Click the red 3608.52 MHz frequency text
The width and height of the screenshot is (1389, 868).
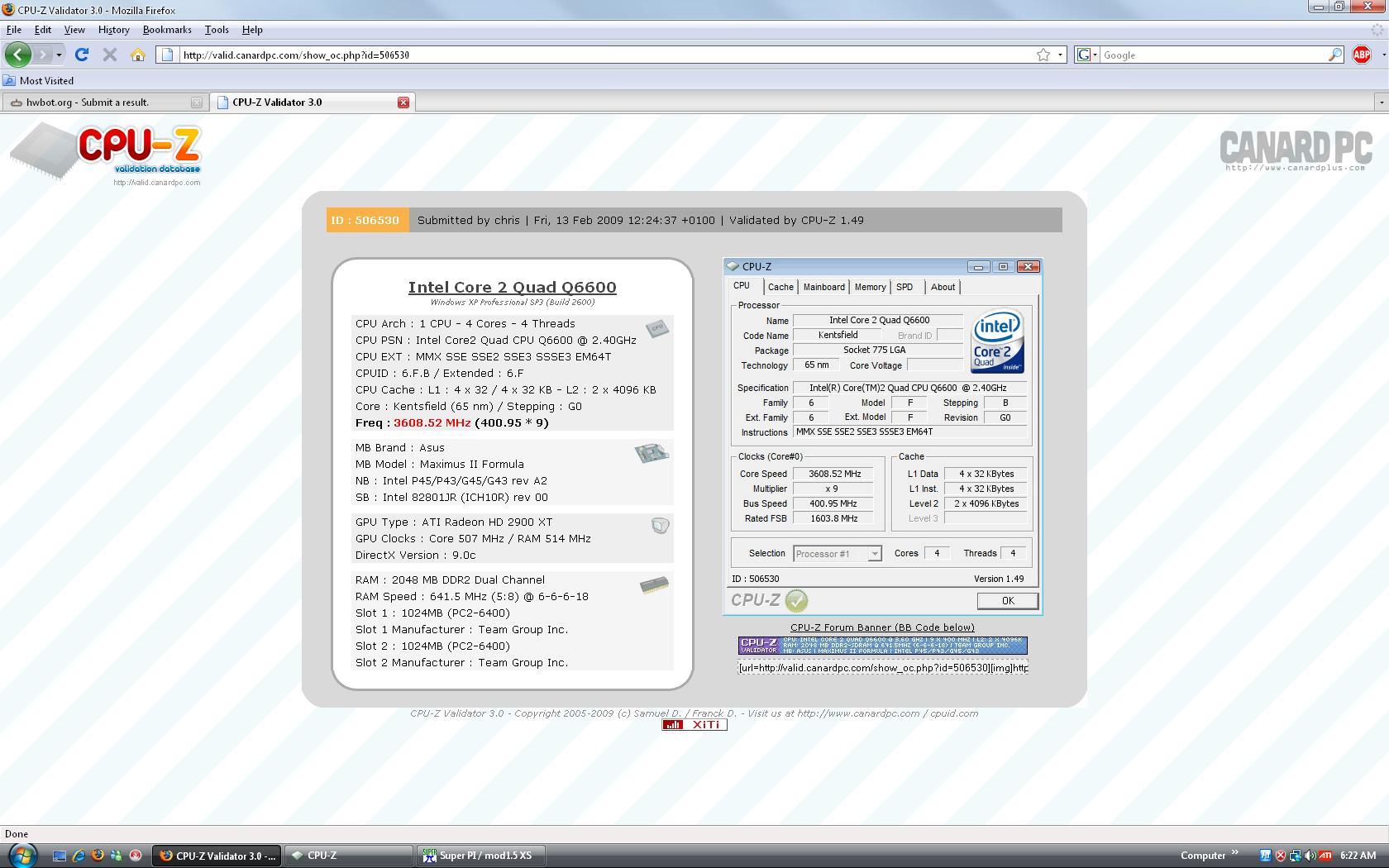[x=432, y=422]
